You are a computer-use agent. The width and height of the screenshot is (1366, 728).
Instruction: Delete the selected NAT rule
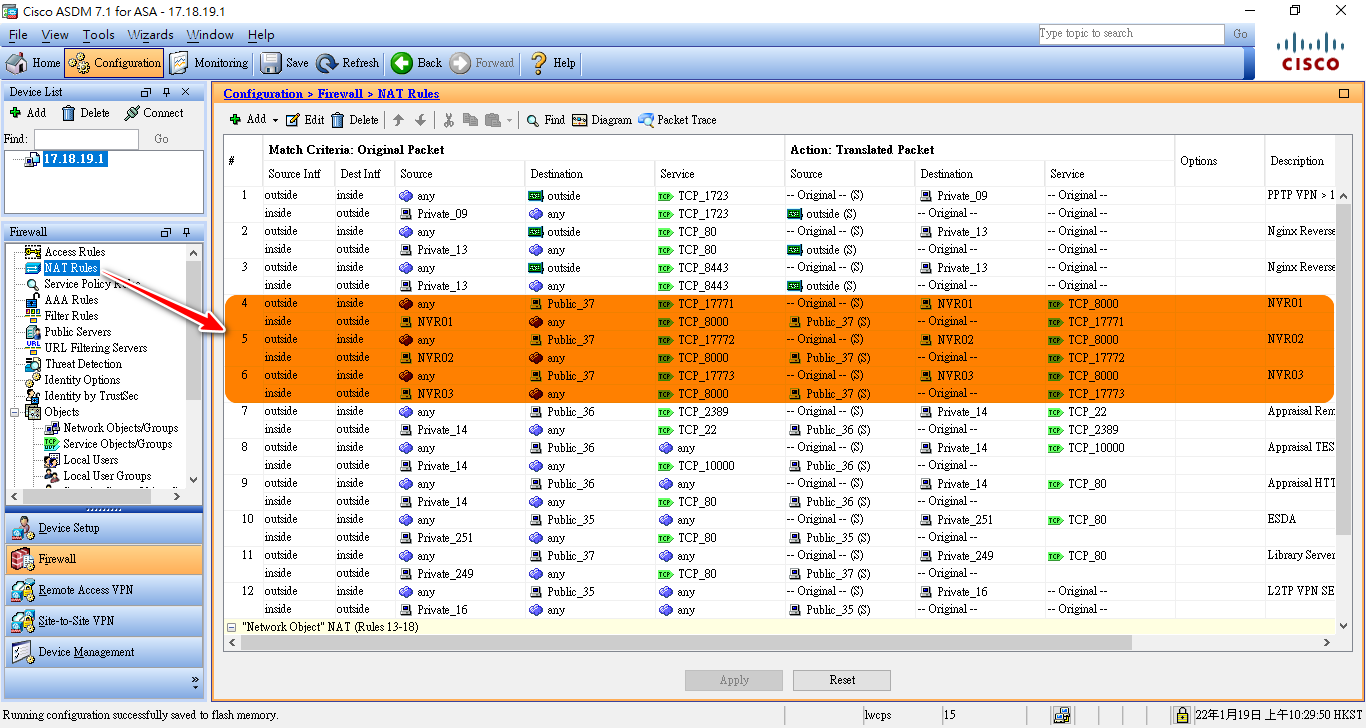pos(354,120)
